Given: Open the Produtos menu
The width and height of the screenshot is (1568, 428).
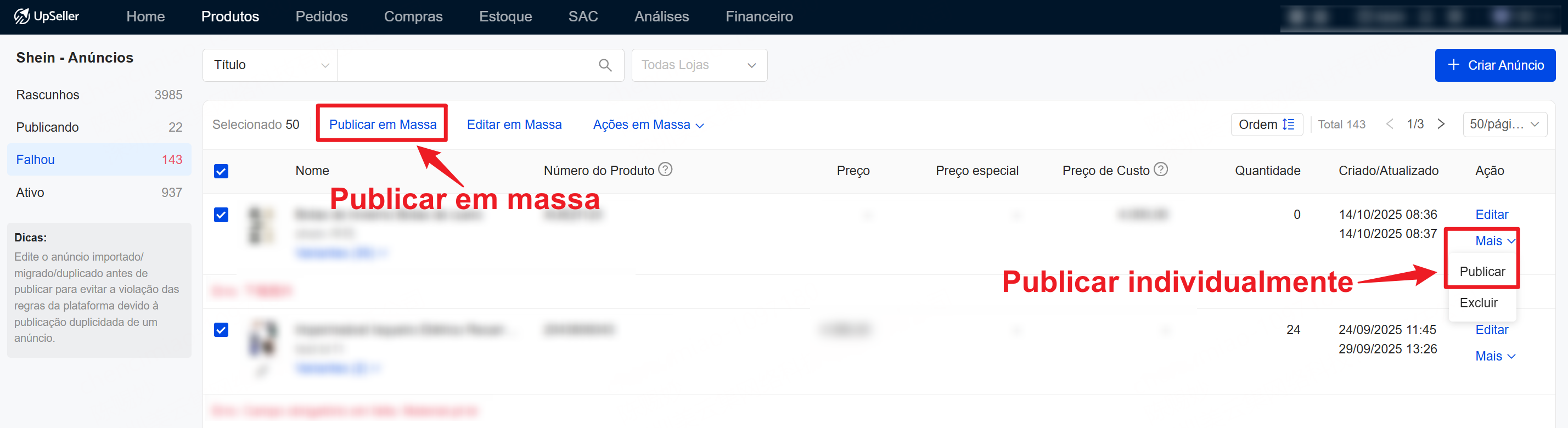Looking at the screenshot, I should [x=230, y=16].
